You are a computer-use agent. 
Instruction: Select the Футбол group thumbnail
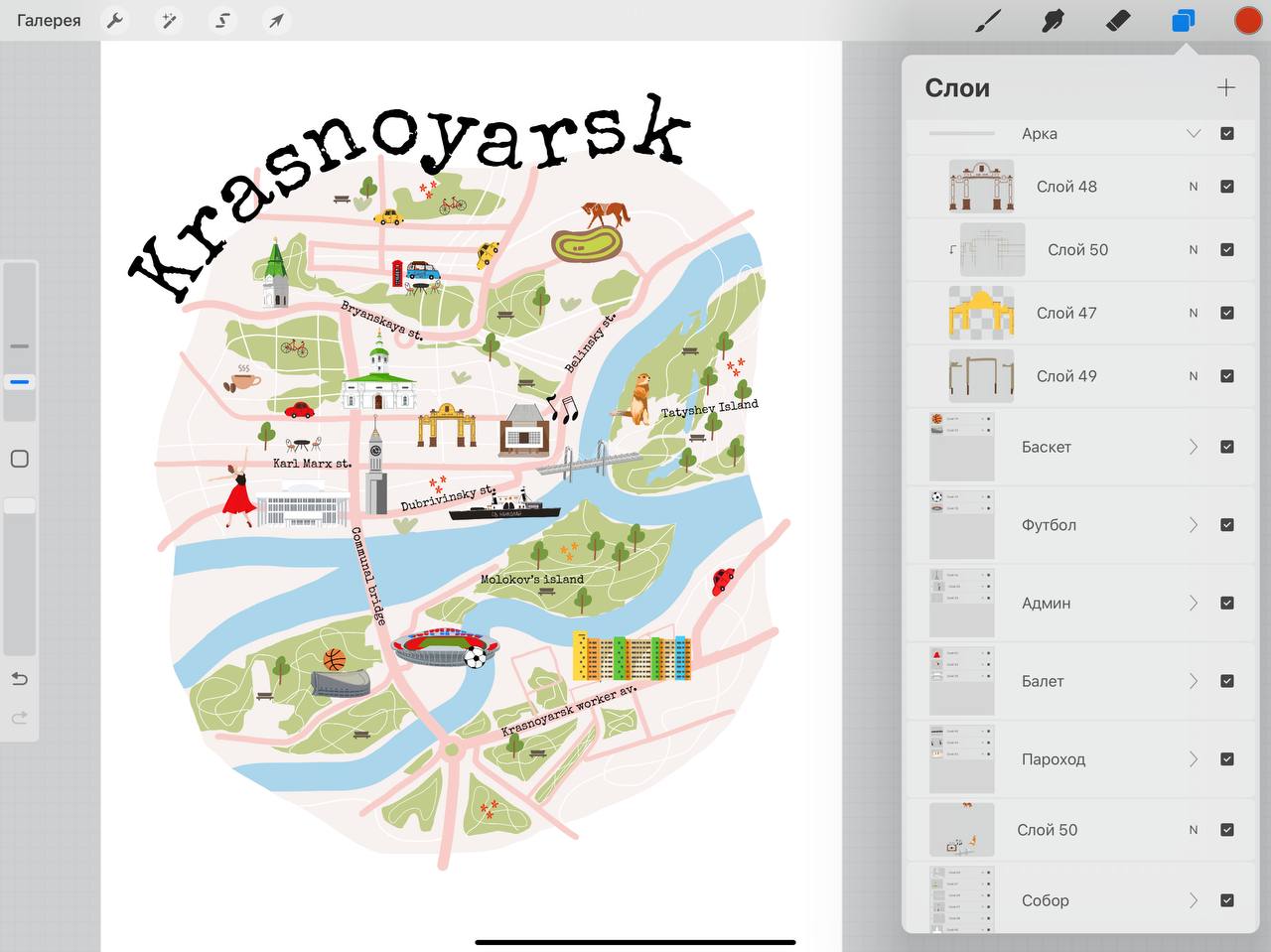click(961, 524)
